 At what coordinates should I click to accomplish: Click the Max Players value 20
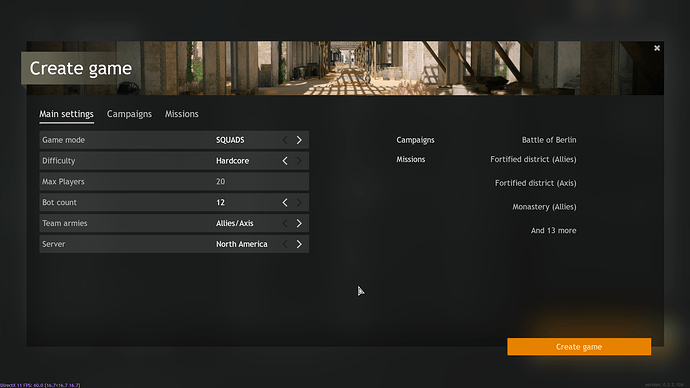220,182
